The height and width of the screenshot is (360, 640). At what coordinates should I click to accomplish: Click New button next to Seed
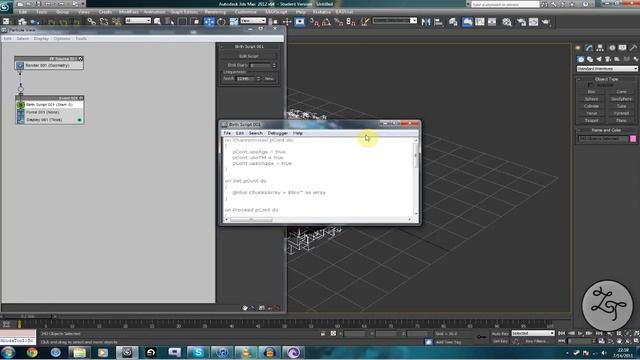[x=269, y=78]
